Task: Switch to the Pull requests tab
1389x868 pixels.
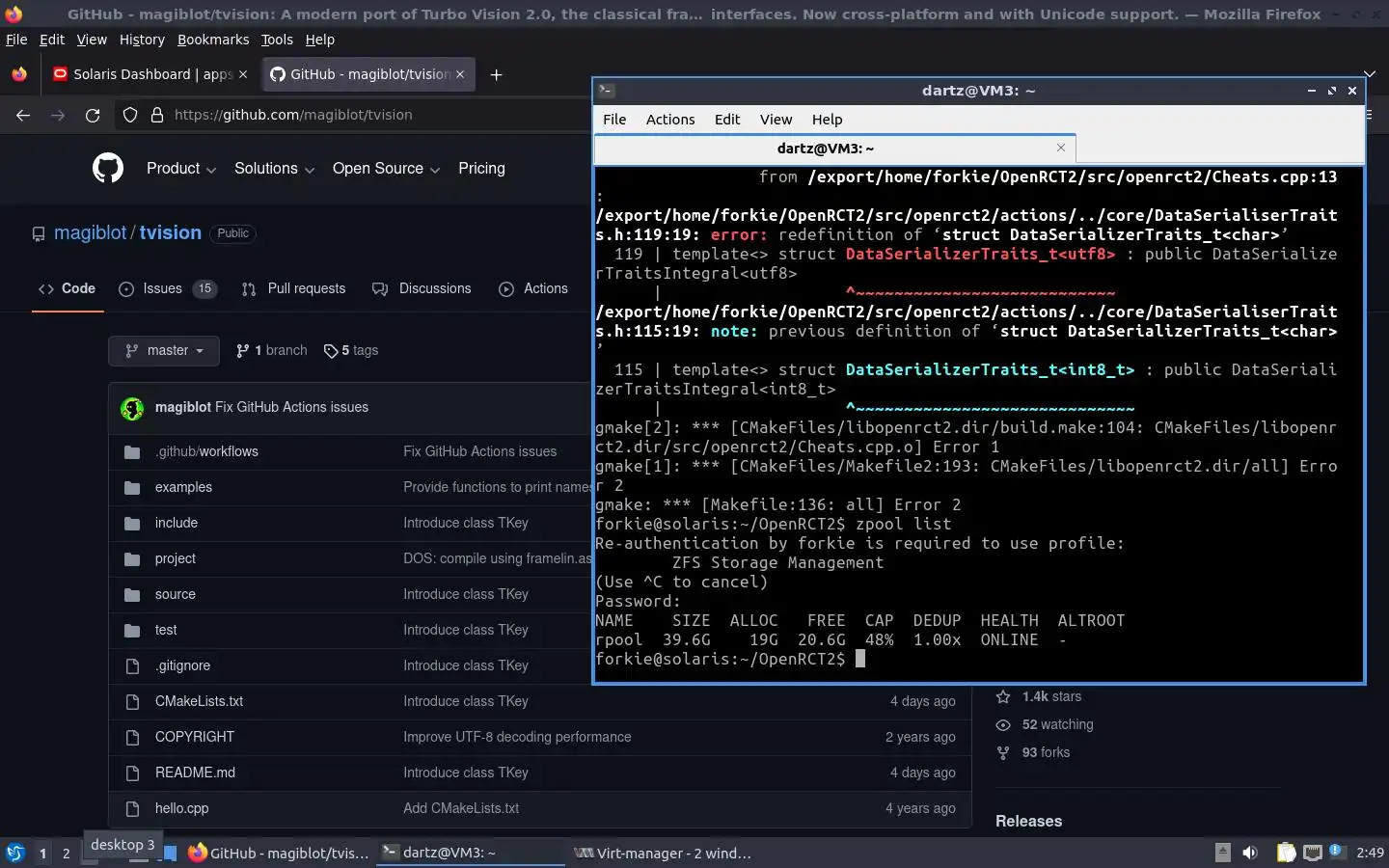Action: tap(293, 288)
